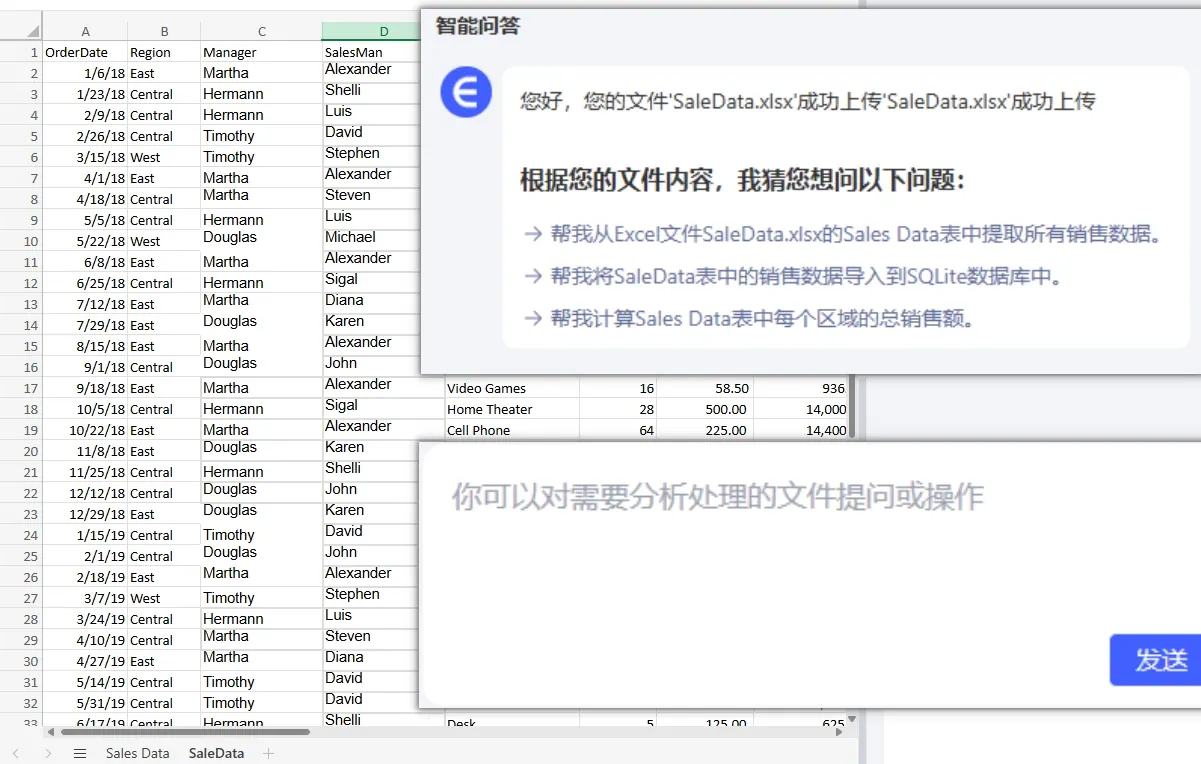This screenshot has height=764, width=1201.
Task: Click the blue assistant avatar icon
Action: tap(466, 93)
